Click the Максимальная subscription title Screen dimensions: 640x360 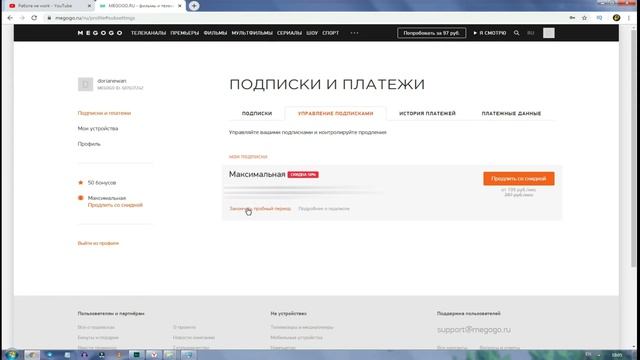[257, 174]
